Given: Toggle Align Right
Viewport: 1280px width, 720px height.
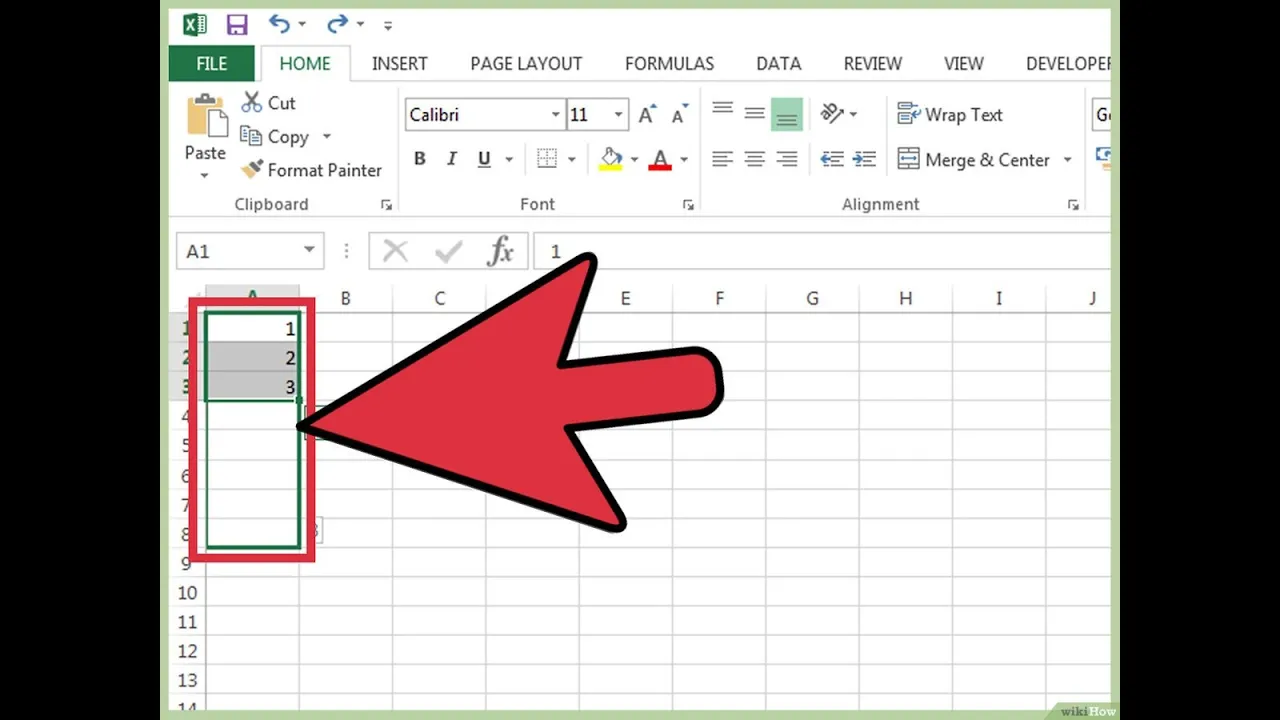Looking at the screenshot, I should [787, 159].
